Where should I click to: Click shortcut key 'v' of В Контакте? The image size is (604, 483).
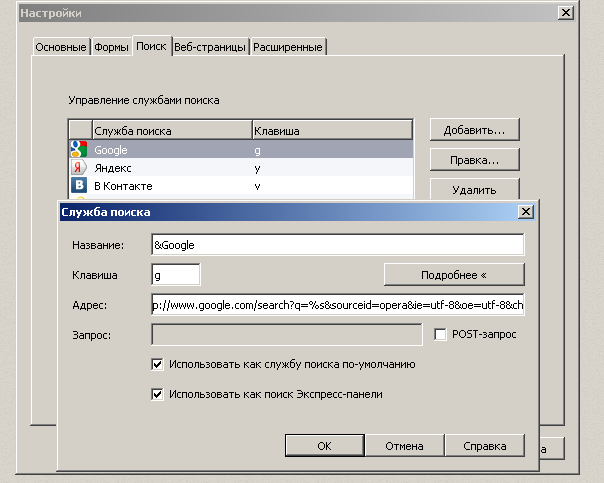coord(257,186)
